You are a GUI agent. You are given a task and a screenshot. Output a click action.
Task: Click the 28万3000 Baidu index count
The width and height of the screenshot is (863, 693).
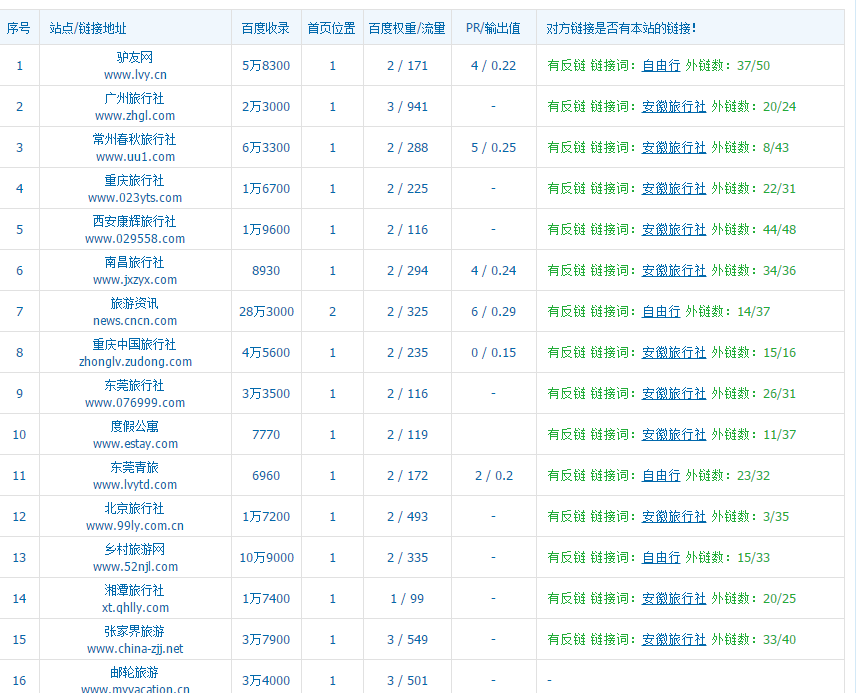(x=266, y=312)
